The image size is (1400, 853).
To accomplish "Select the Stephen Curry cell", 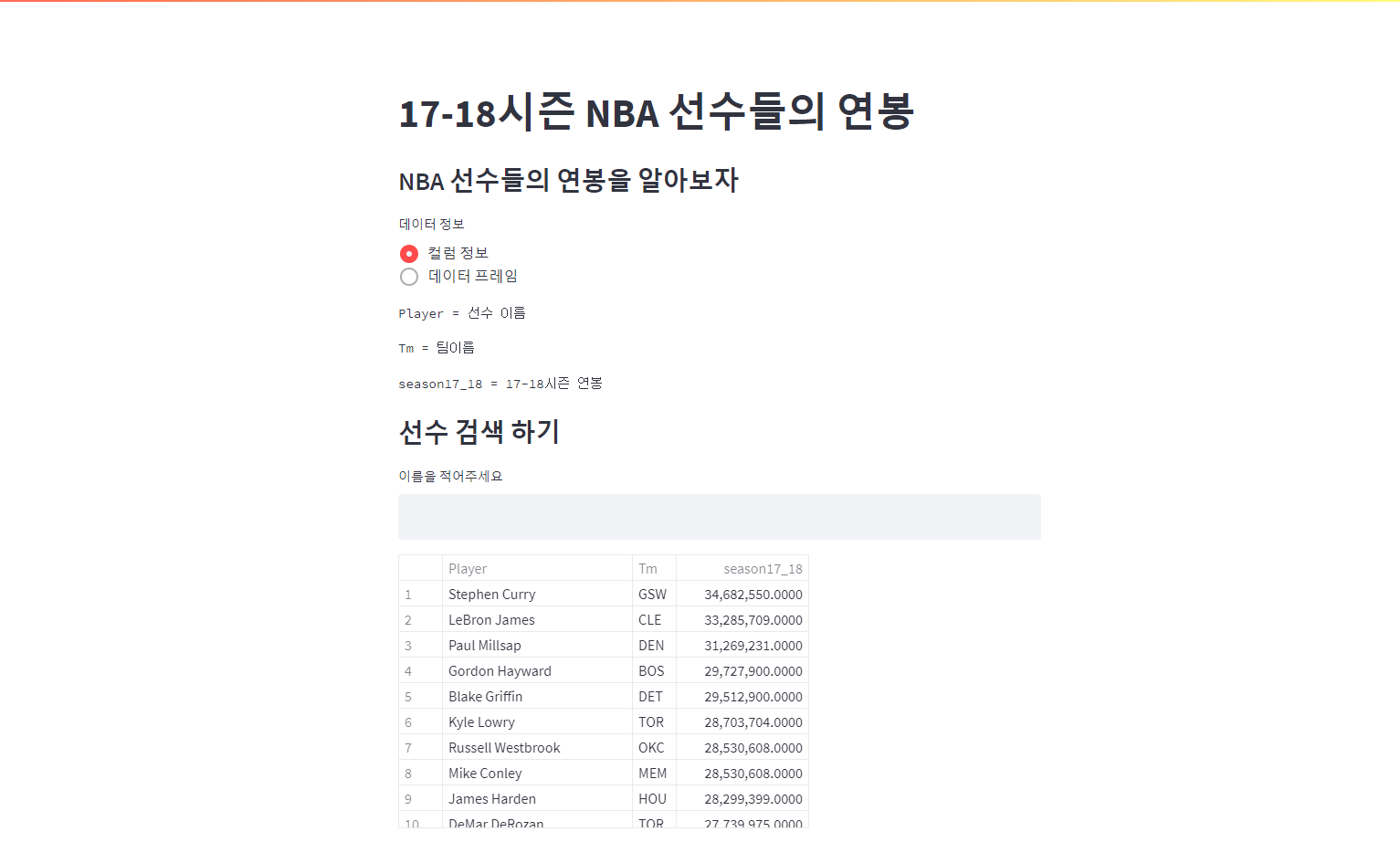I will 491,594.
